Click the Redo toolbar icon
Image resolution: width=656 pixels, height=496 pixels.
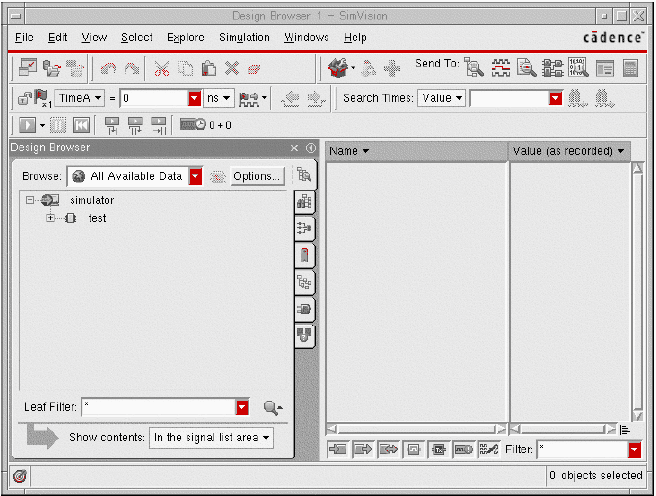pyautogui.click(x=132, y=68)
